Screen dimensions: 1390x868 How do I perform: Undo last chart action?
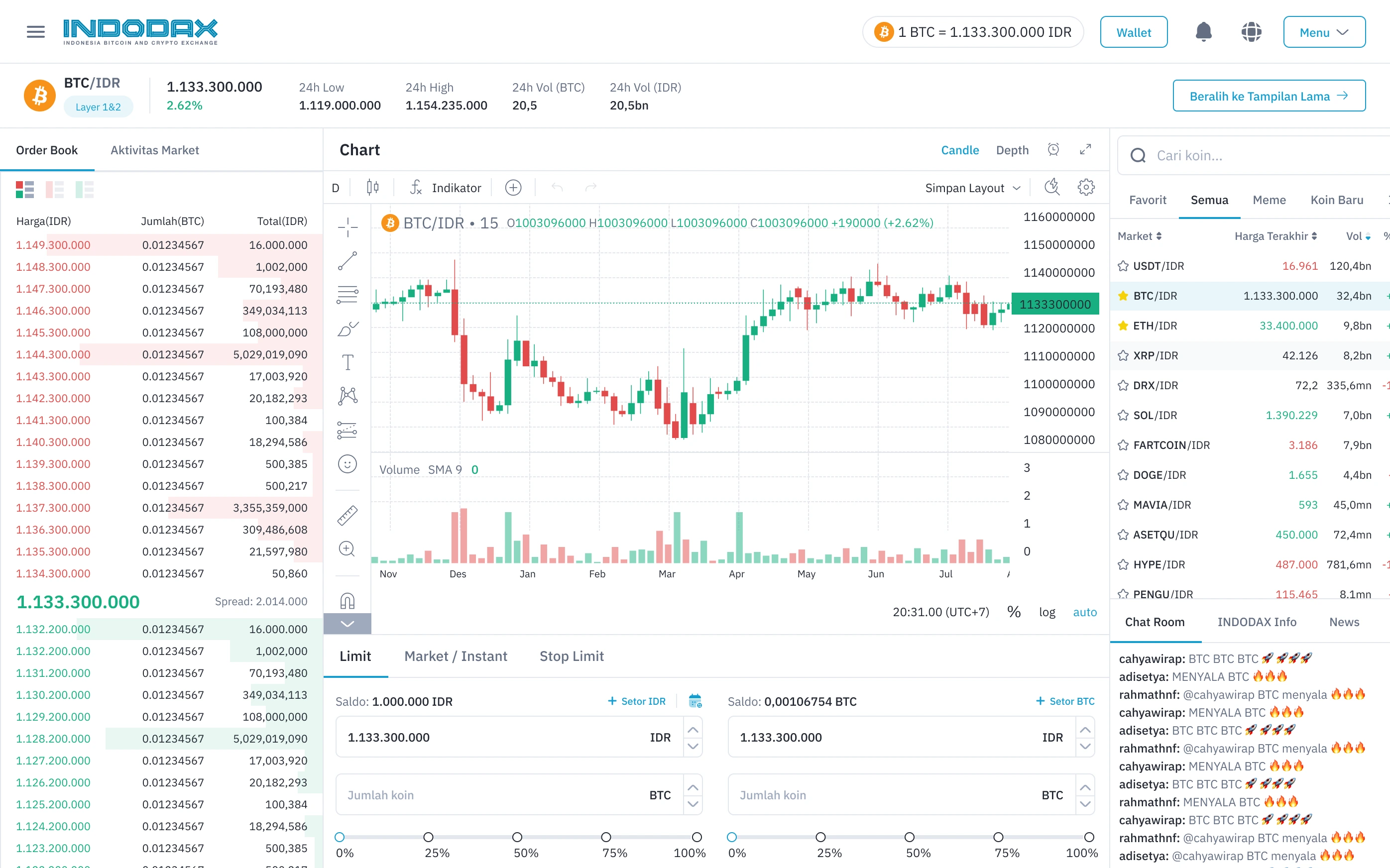[x=557, y=188]
